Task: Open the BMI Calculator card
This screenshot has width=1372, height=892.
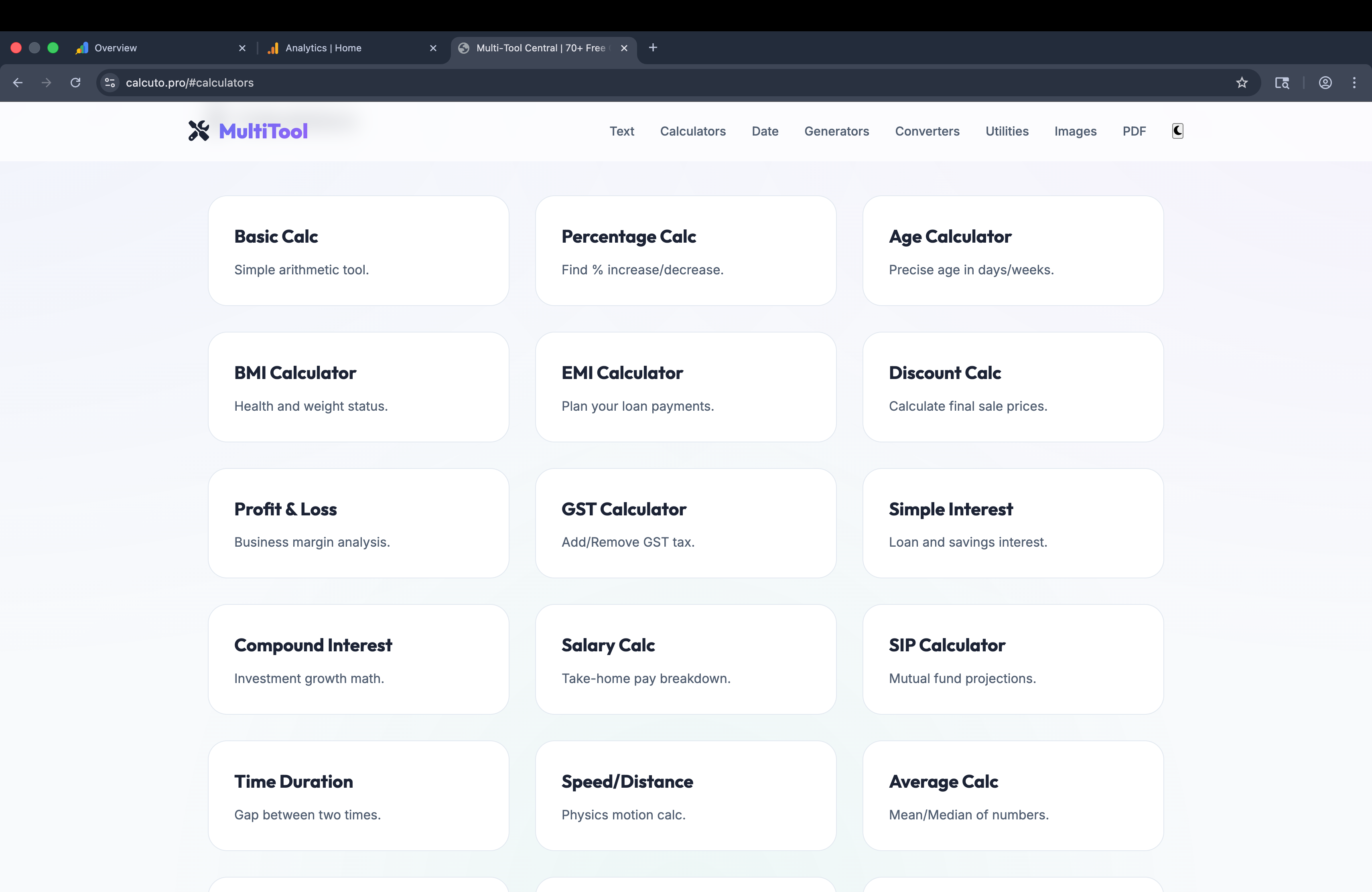Action: pos(359,387)
